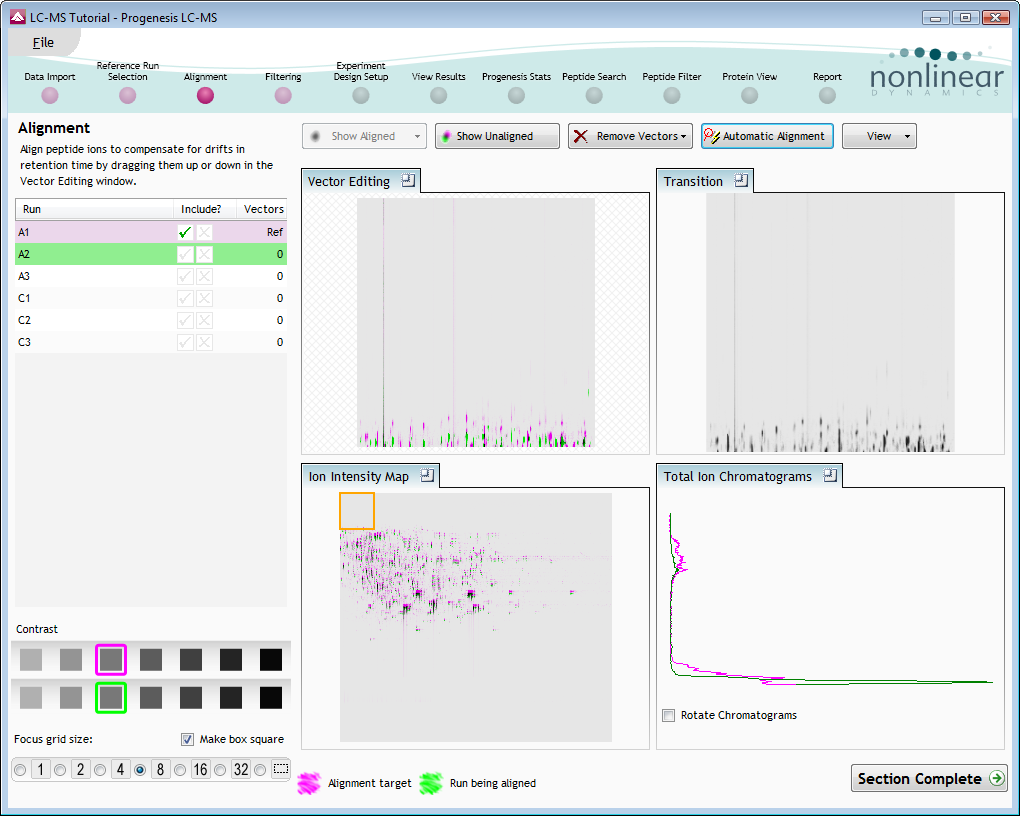Screen dimensions: 1020x816
Task: Open the File menu
Action: point(44,43)
